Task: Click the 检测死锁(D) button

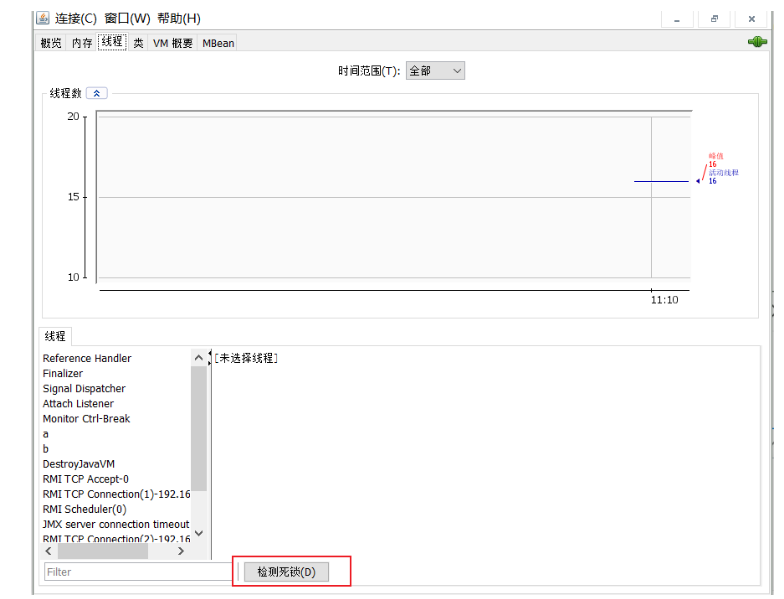Action: 286,572
